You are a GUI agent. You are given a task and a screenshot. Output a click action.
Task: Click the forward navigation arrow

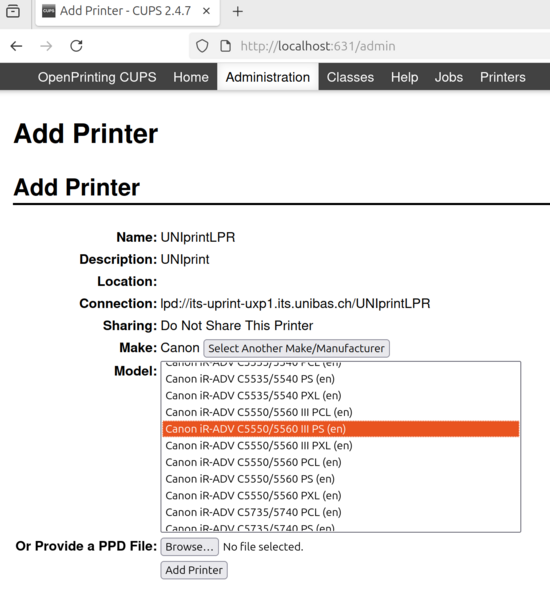pyautogui.click(x=46, y=46)
